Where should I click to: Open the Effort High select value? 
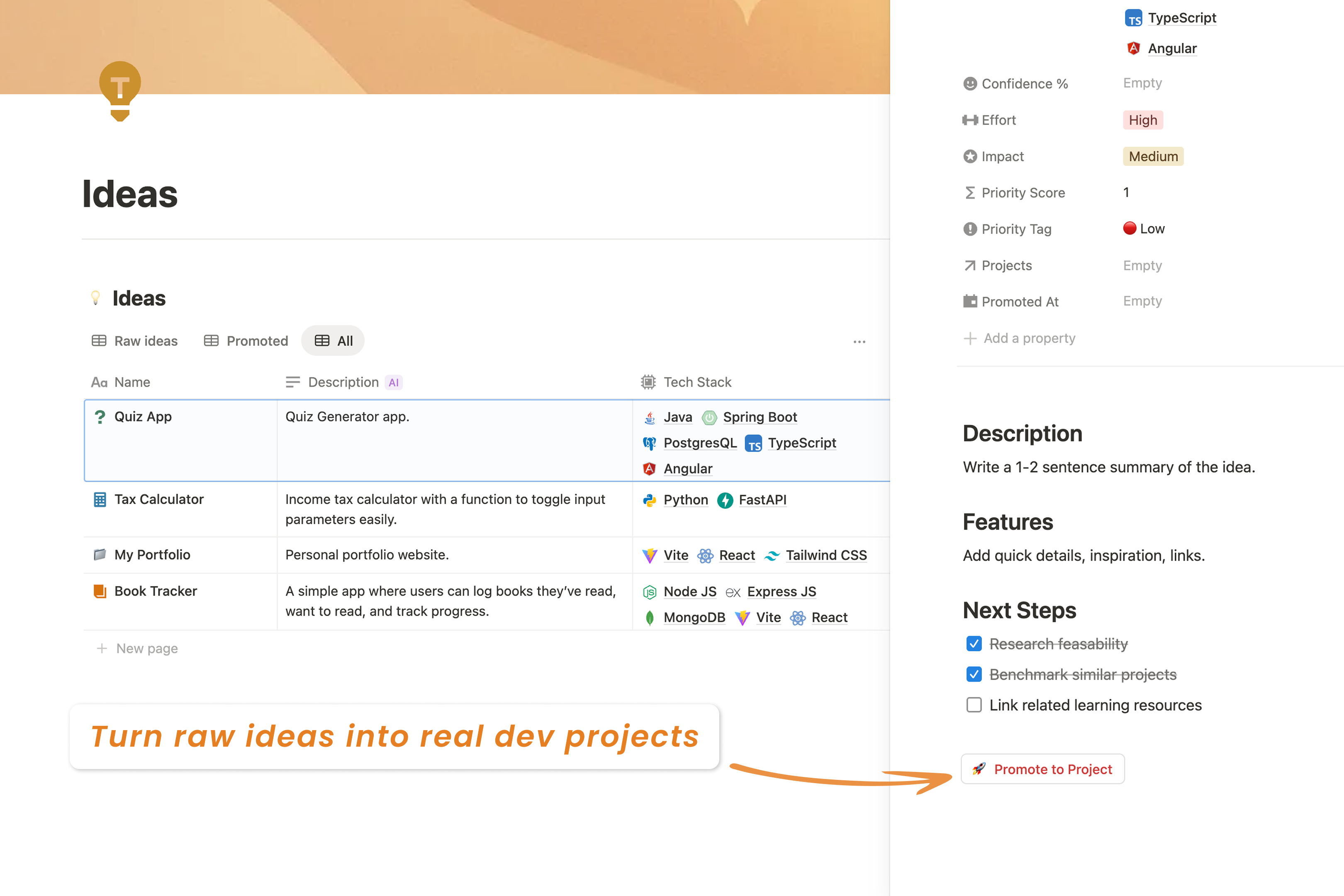[1143, 120]
